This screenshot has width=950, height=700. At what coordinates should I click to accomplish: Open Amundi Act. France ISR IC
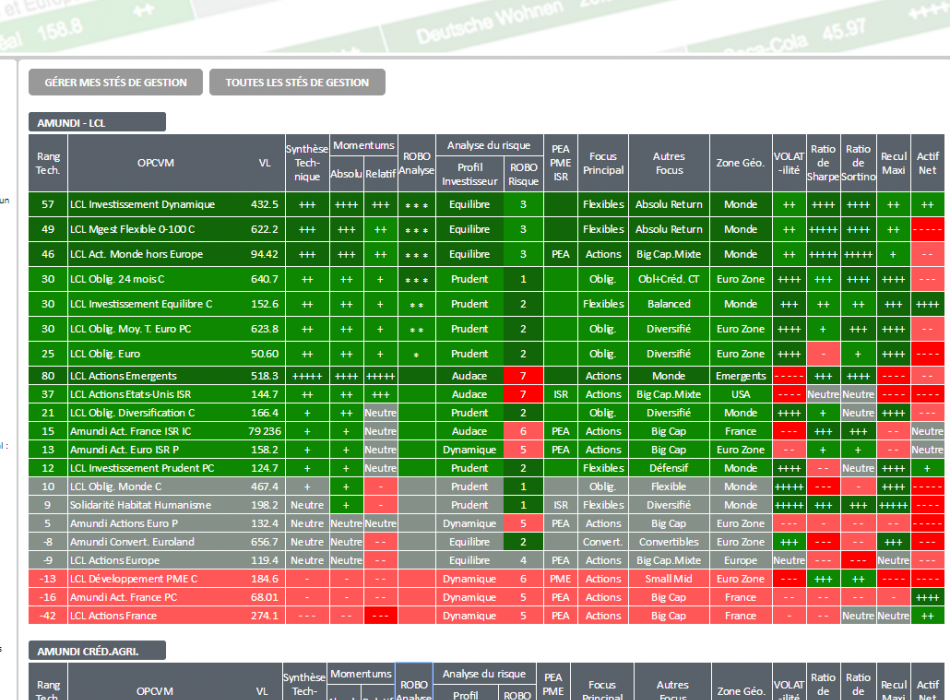130,431
